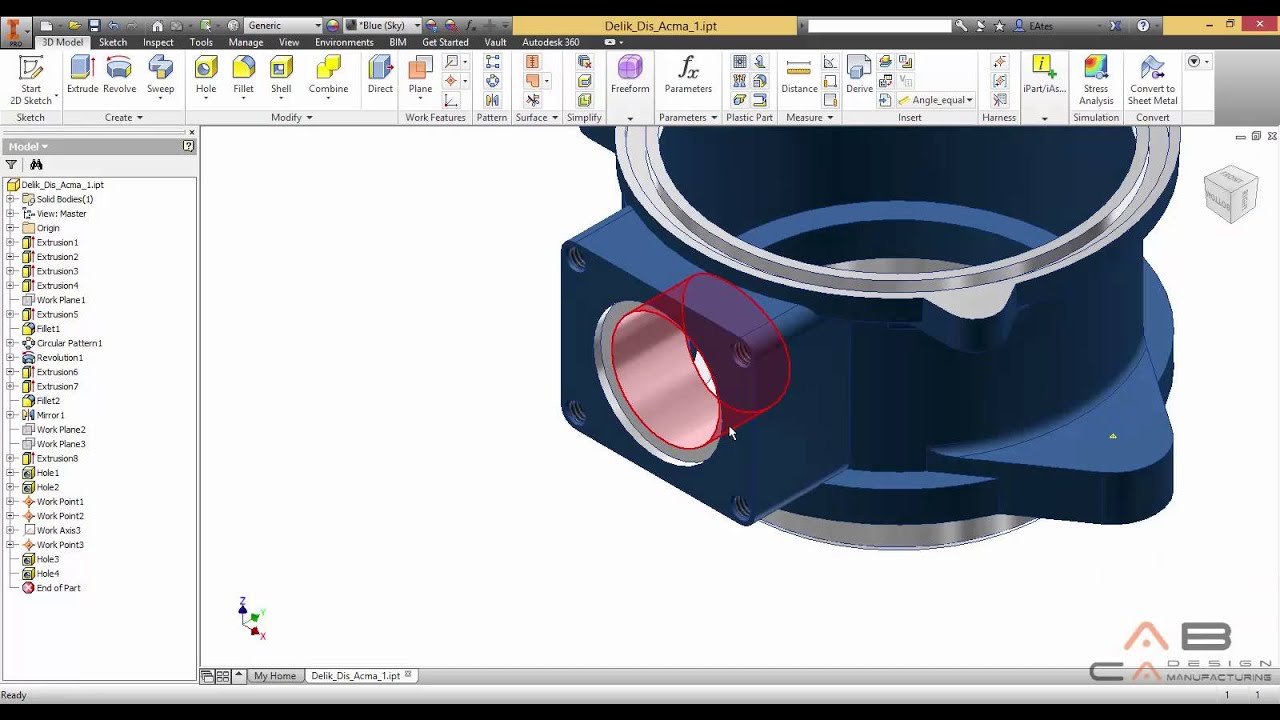1280x720 pixels.
Task: Click the ViewCube in the viewport
Action: (x=1230, y=194)
